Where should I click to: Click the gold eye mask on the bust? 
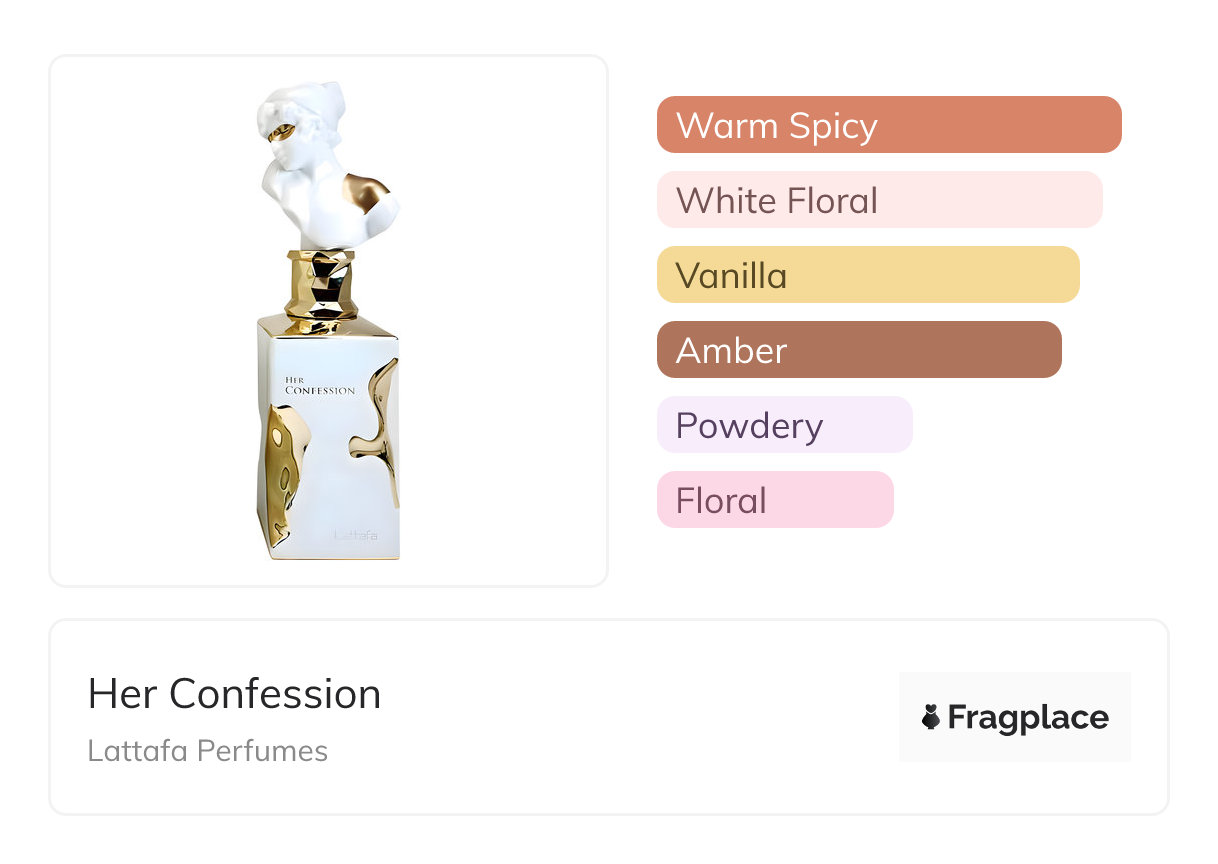coord(283,130)
